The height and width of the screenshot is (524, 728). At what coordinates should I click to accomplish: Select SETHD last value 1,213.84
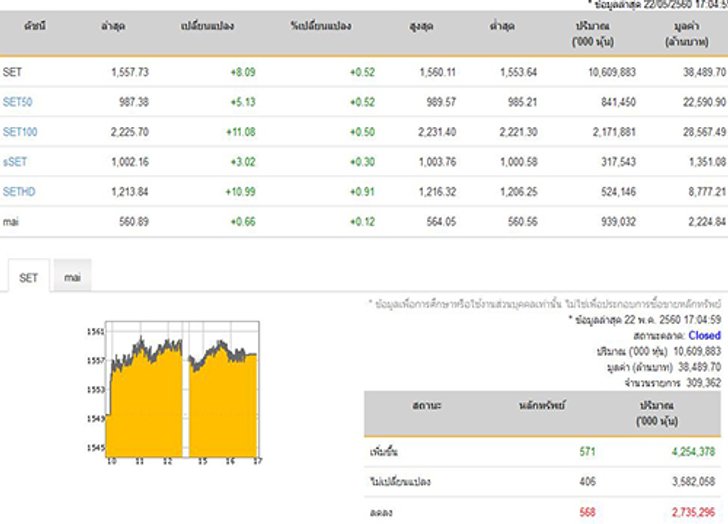click(x=130, y=191)
